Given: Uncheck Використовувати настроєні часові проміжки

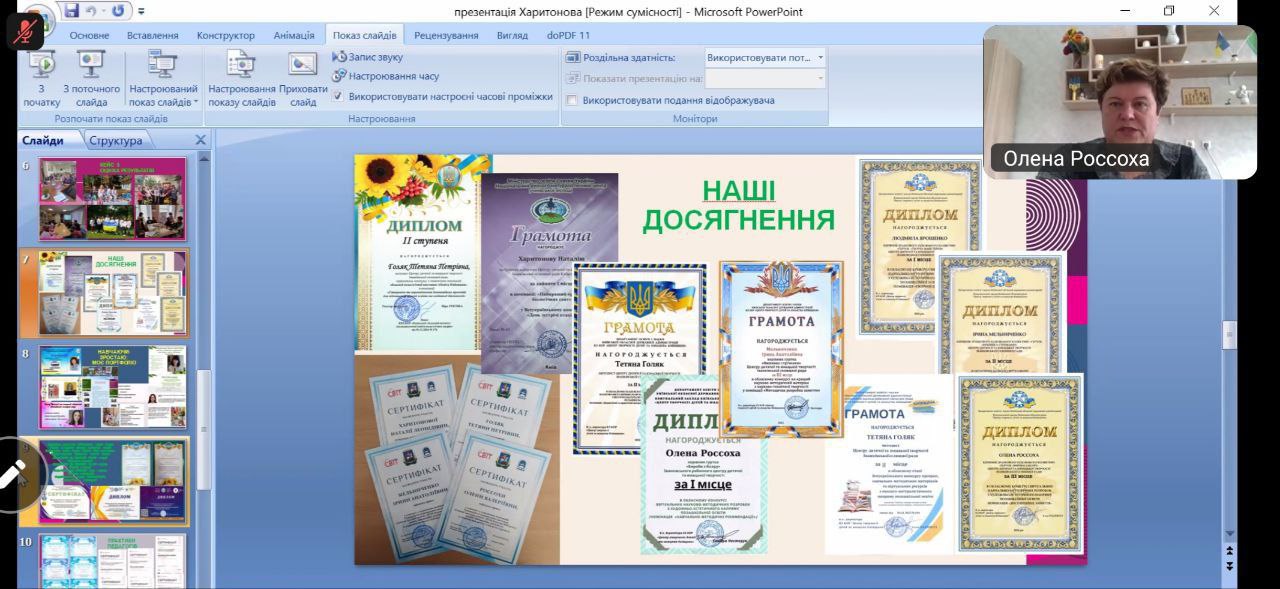Looking at the screenshot, I should [x=338, y=97].
